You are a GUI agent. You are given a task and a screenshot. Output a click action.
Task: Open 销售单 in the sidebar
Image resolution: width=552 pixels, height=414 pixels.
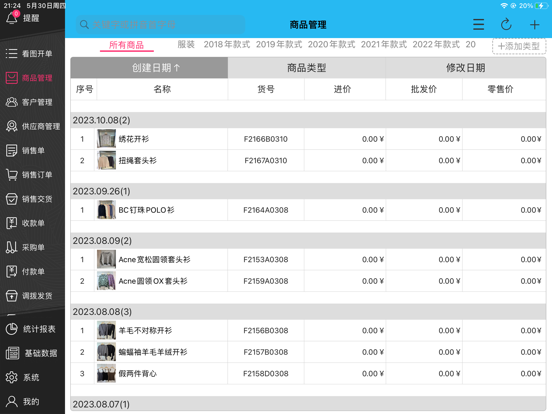tap(25, 150)
